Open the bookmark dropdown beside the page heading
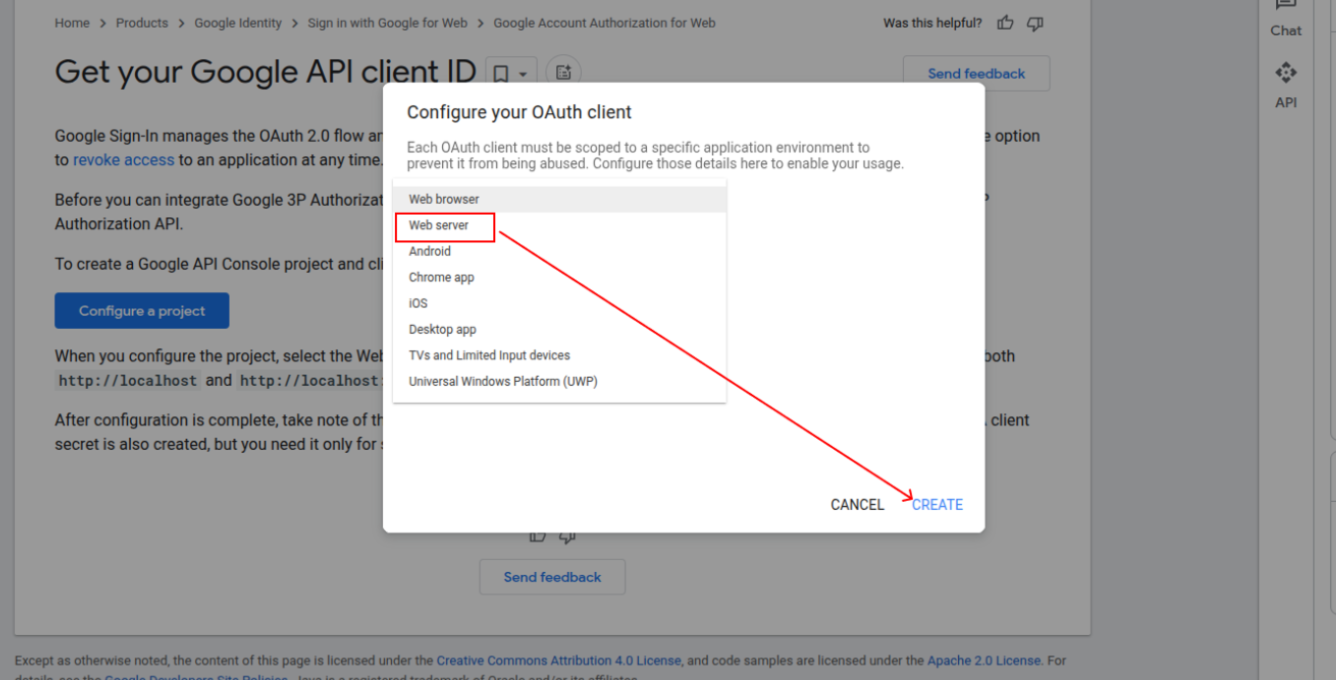 (511, 73)
